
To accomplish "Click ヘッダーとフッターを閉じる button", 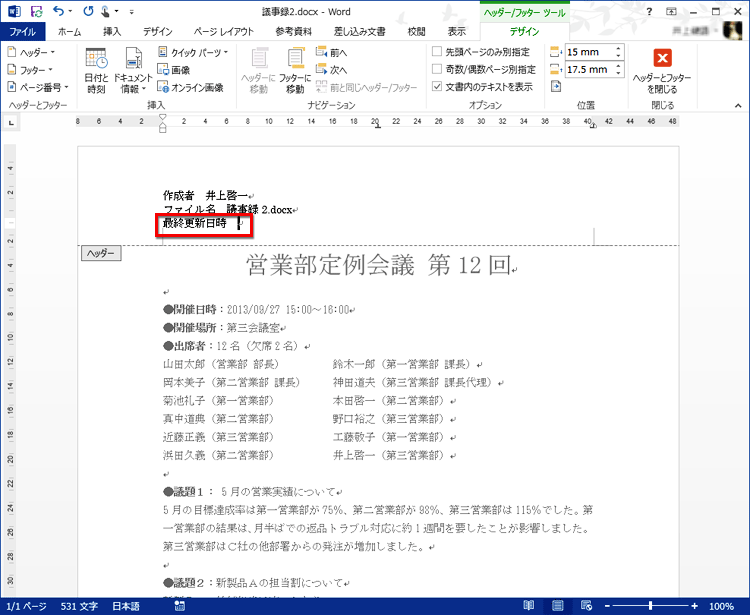I will [662, 71].
